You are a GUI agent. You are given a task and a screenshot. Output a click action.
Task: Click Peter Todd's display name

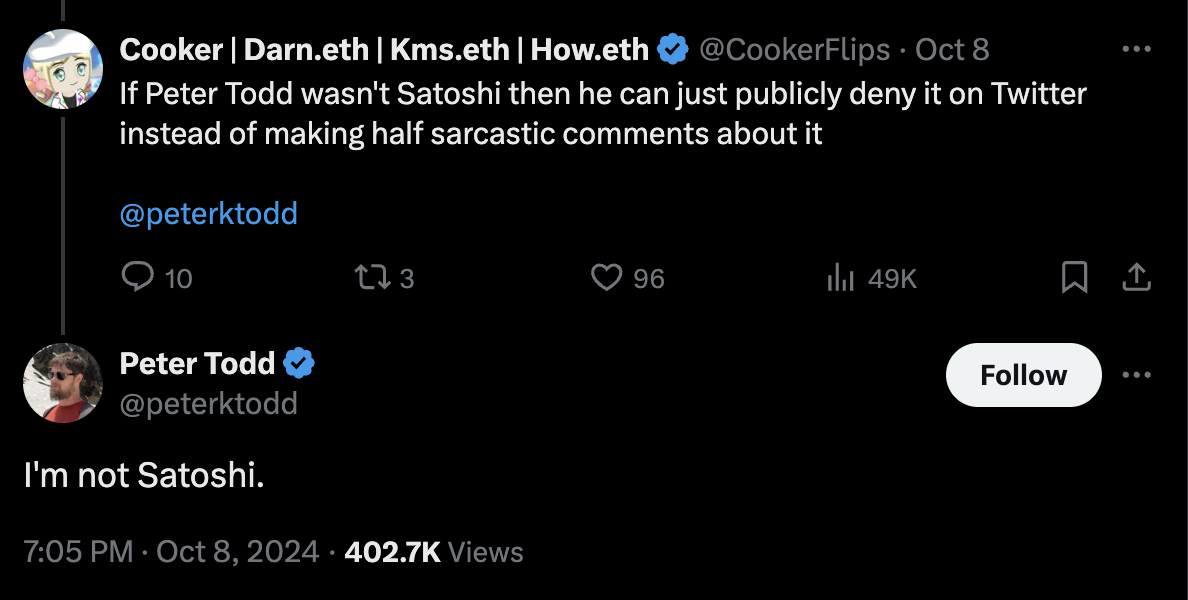coord(197,364)
